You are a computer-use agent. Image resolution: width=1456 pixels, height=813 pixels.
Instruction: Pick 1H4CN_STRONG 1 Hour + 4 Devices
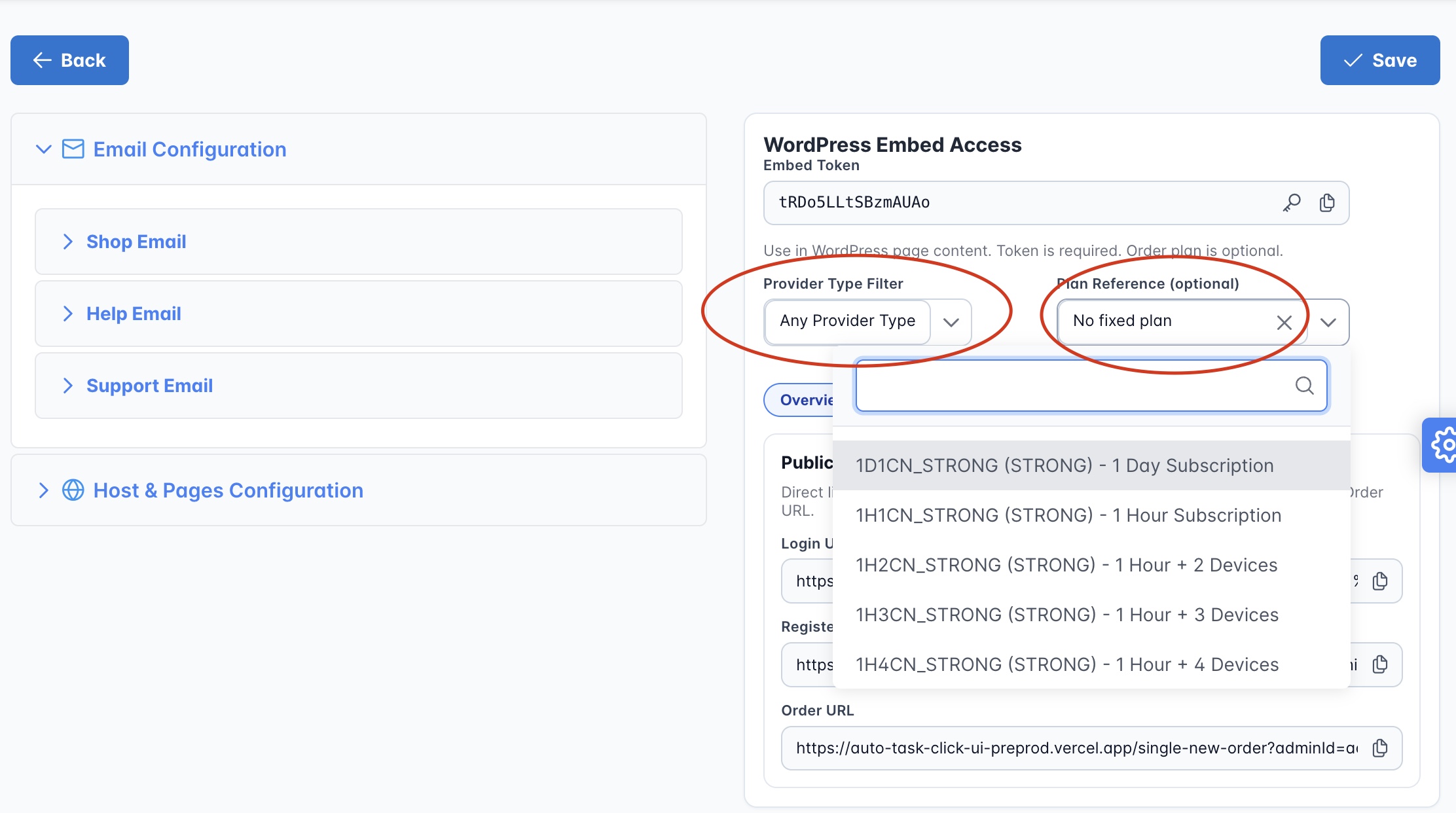click(1091, 664)
